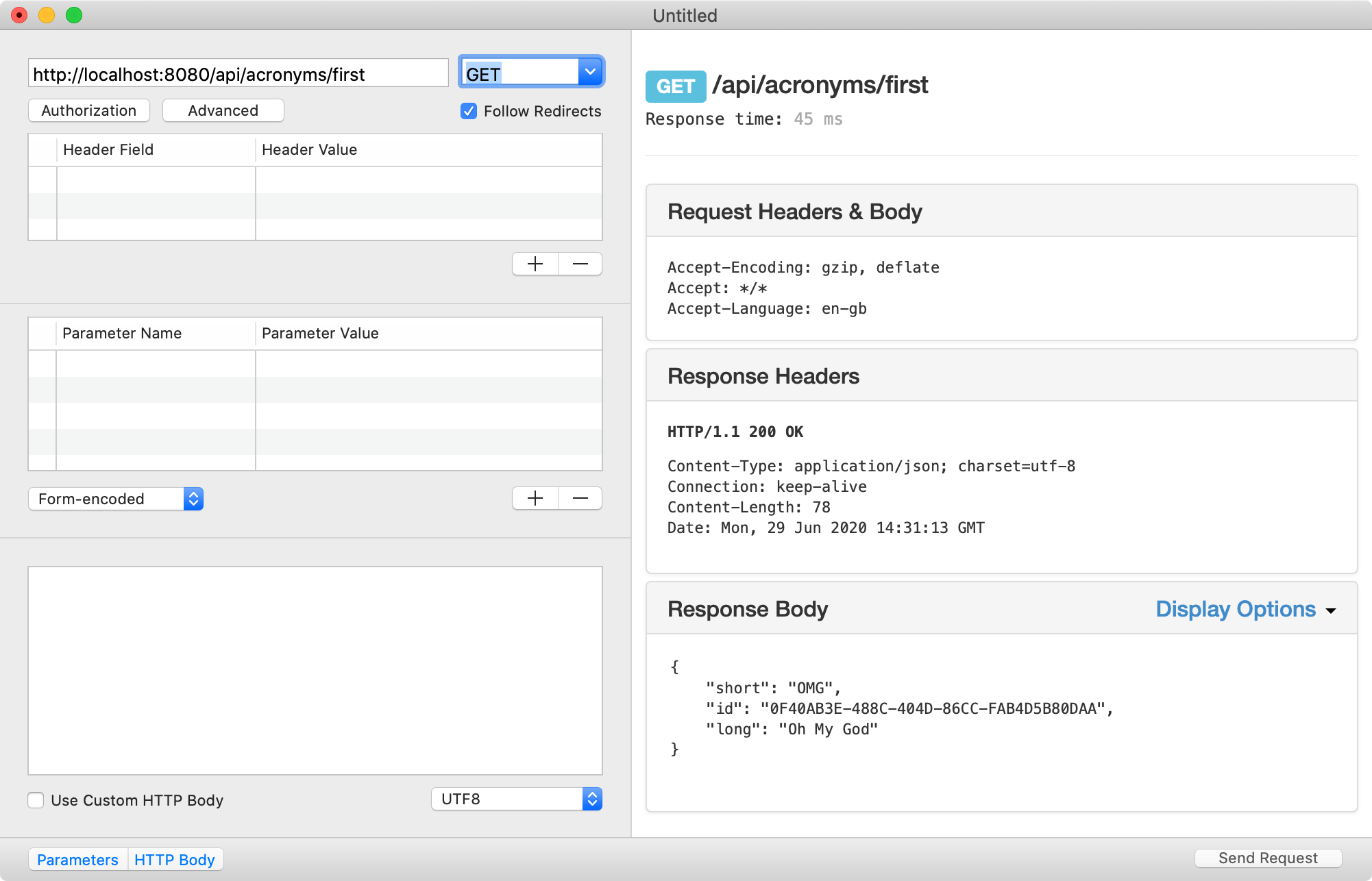1372x881 pixels.
Task: Add a new header field row
Action: coord(535,264)
